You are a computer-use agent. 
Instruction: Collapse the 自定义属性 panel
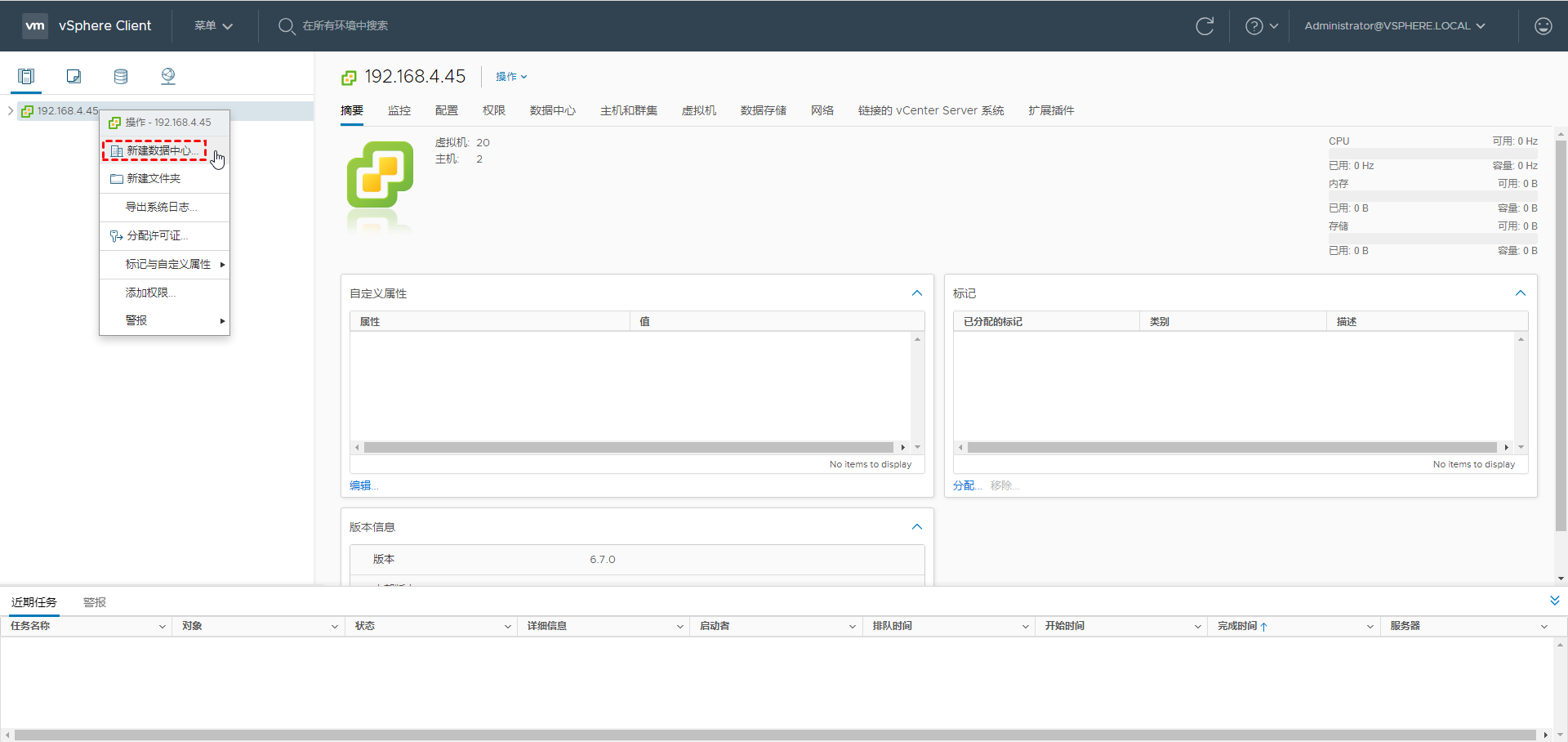[916, 293]
